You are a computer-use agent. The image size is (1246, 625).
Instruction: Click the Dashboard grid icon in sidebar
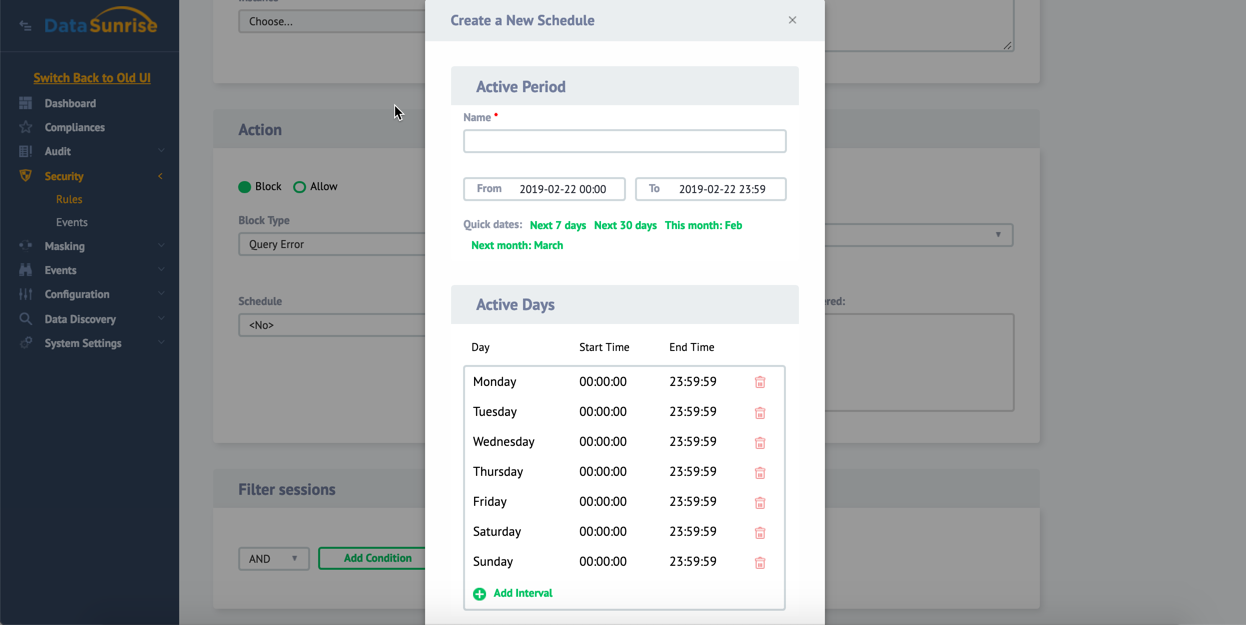[26, 103]
